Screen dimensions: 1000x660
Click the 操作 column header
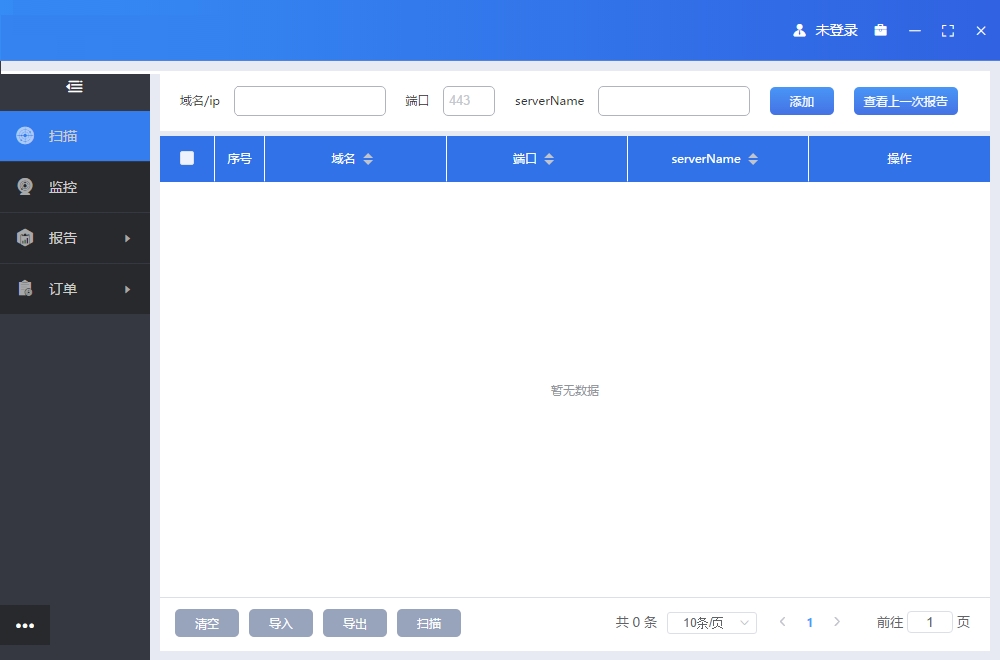pyautogui.click(x=899, y=158)
